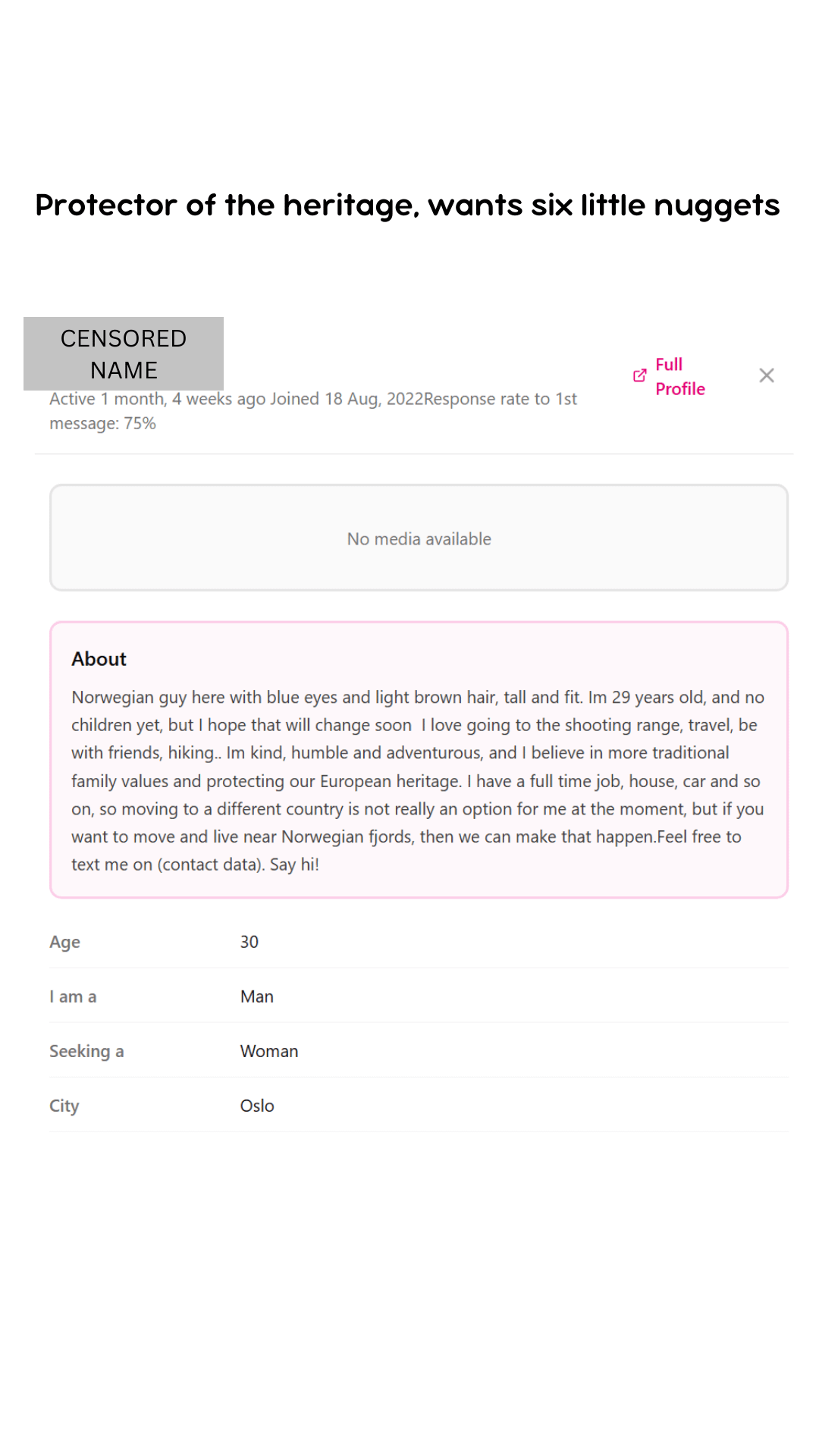Open the Full Profile link
The width and height of the screenshot is (819, 1456).
pyautogui.click(x=679, y=376)
